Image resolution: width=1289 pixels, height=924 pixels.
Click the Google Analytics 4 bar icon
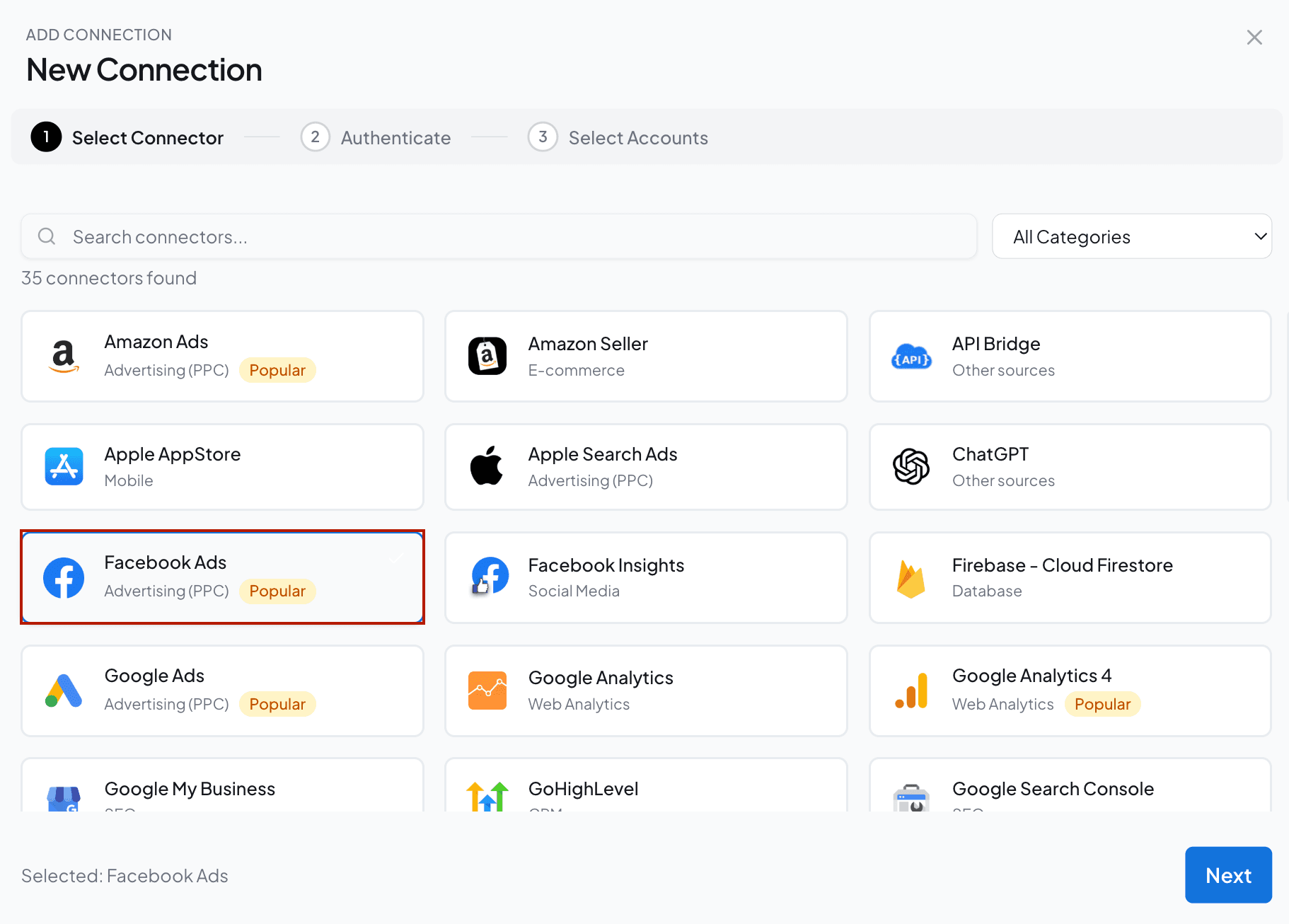911,691
